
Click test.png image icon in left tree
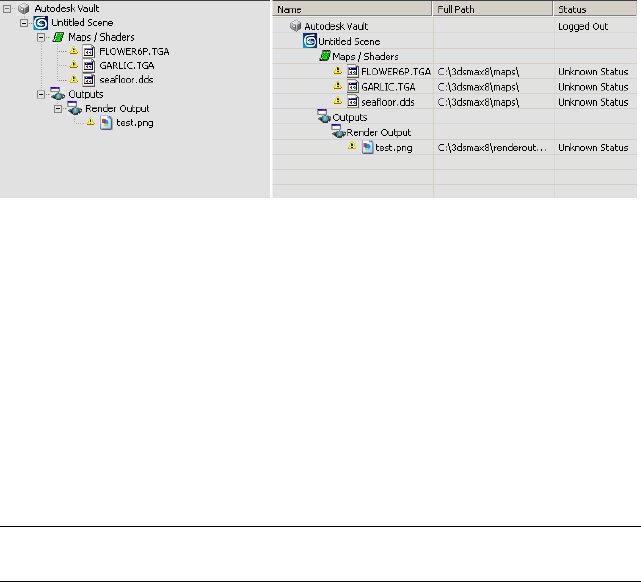click(106, 123)
